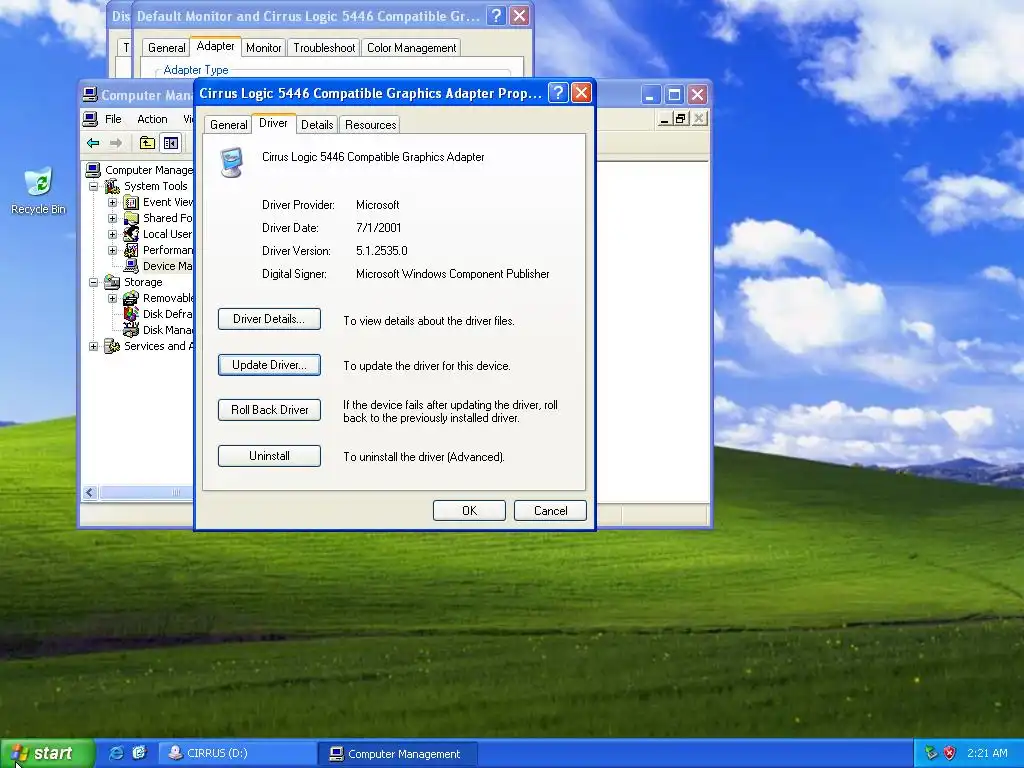The image size is (1024, 768).
Task: Expand the Shared Folders node
Action: [112, 218]
